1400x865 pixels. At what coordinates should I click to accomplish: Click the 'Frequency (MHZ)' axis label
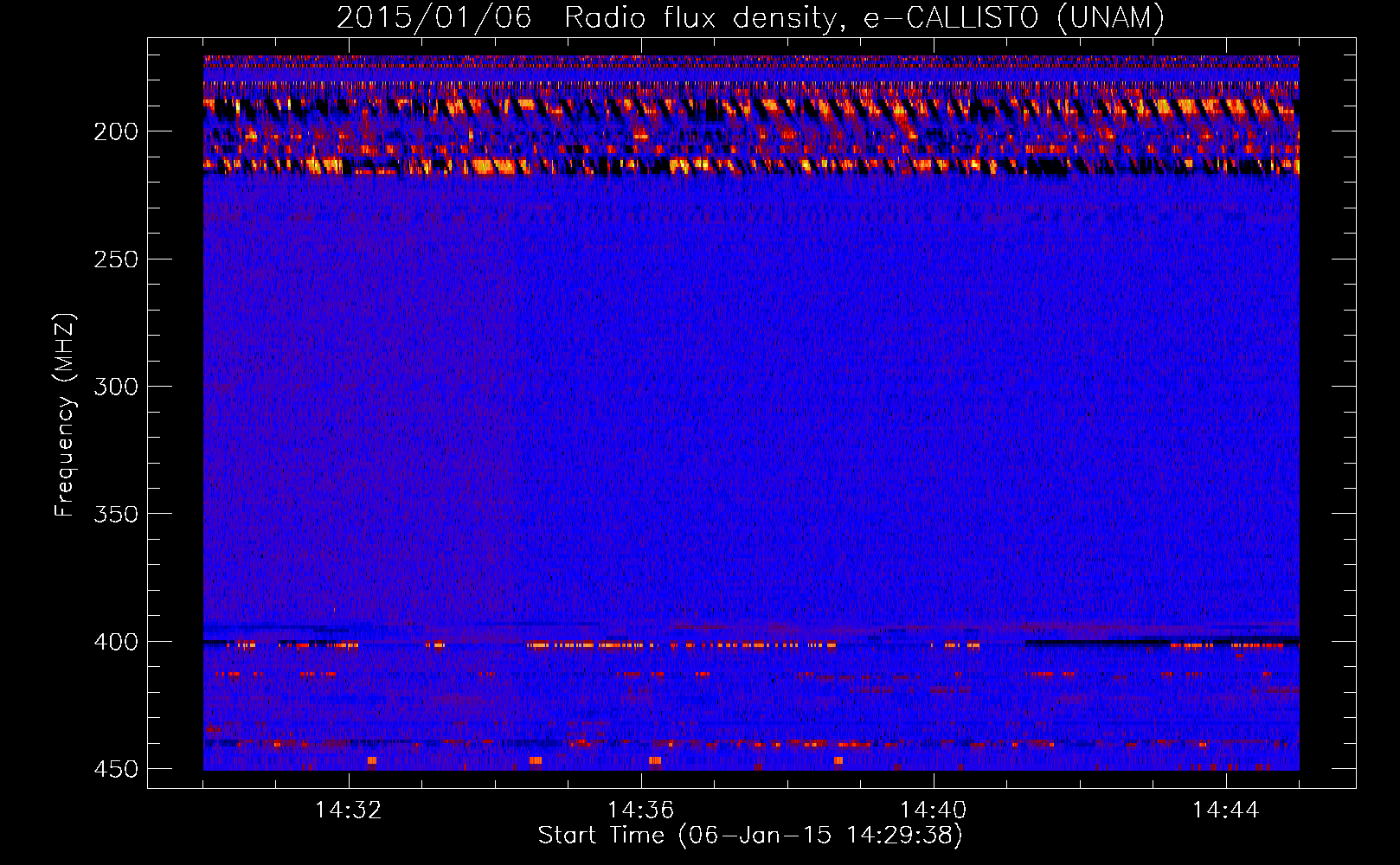tap(65, 414)
